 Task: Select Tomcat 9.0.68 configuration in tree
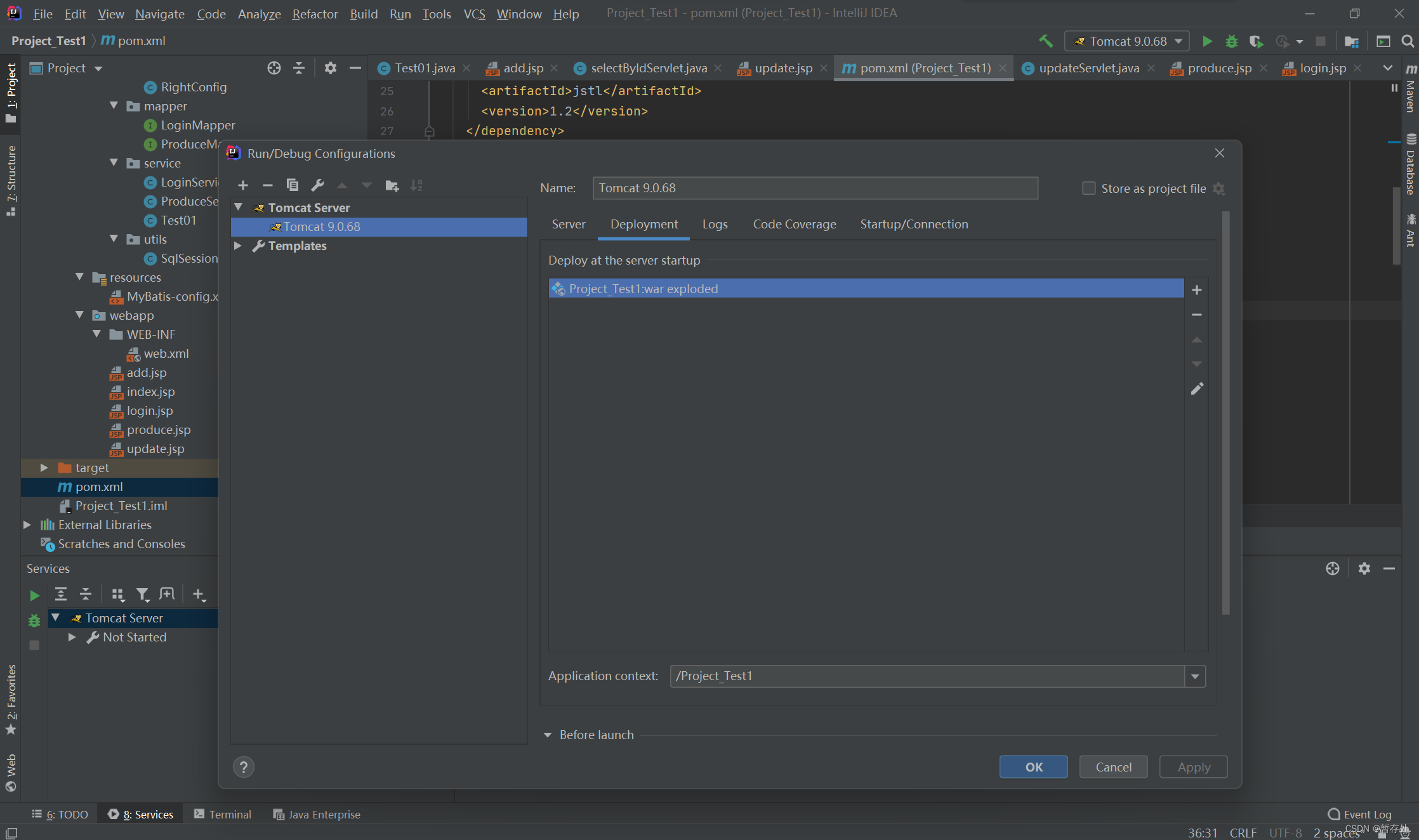[x=379, y=226]
